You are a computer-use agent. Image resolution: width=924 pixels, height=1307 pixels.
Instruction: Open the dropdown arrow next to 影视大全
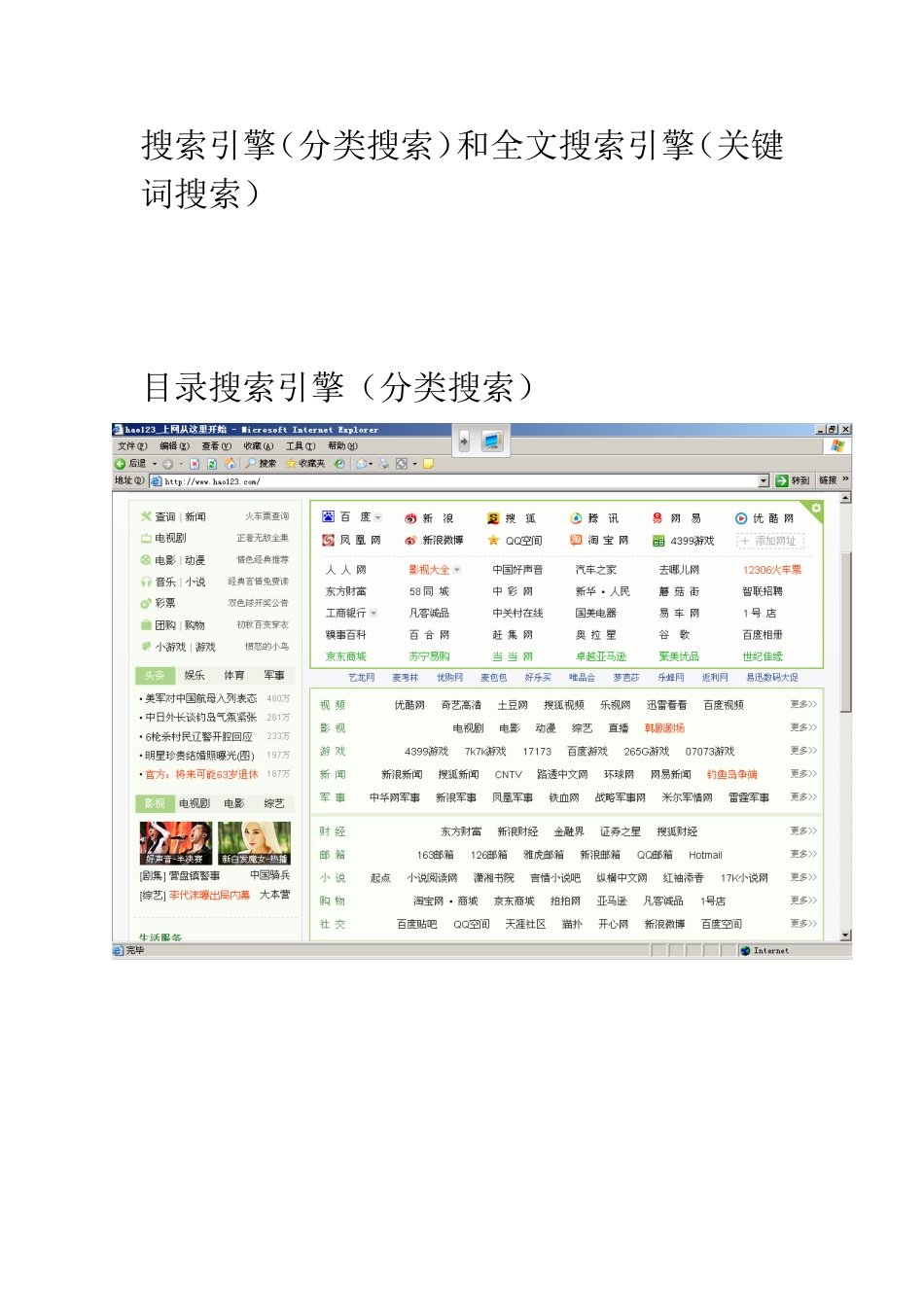pos(457,570)
